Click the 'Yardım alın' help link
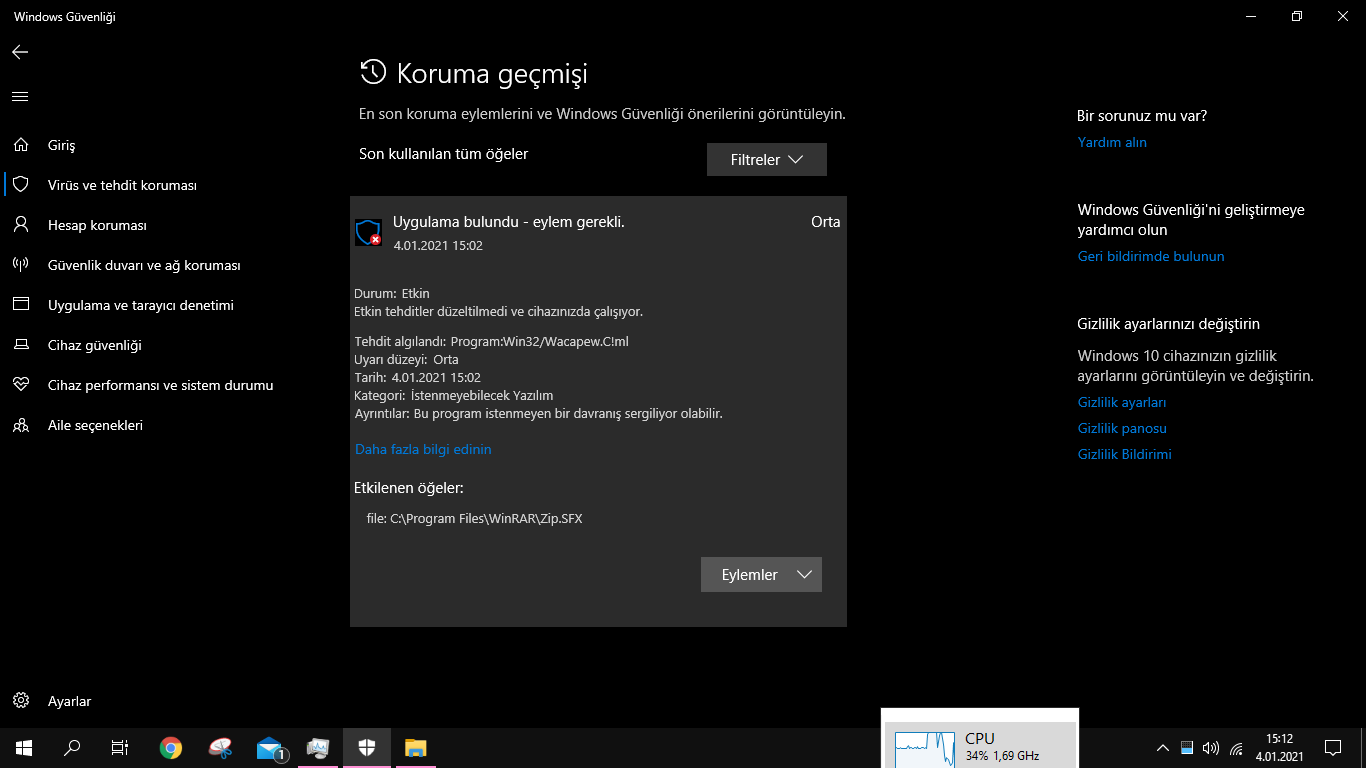 [1112, 142]
